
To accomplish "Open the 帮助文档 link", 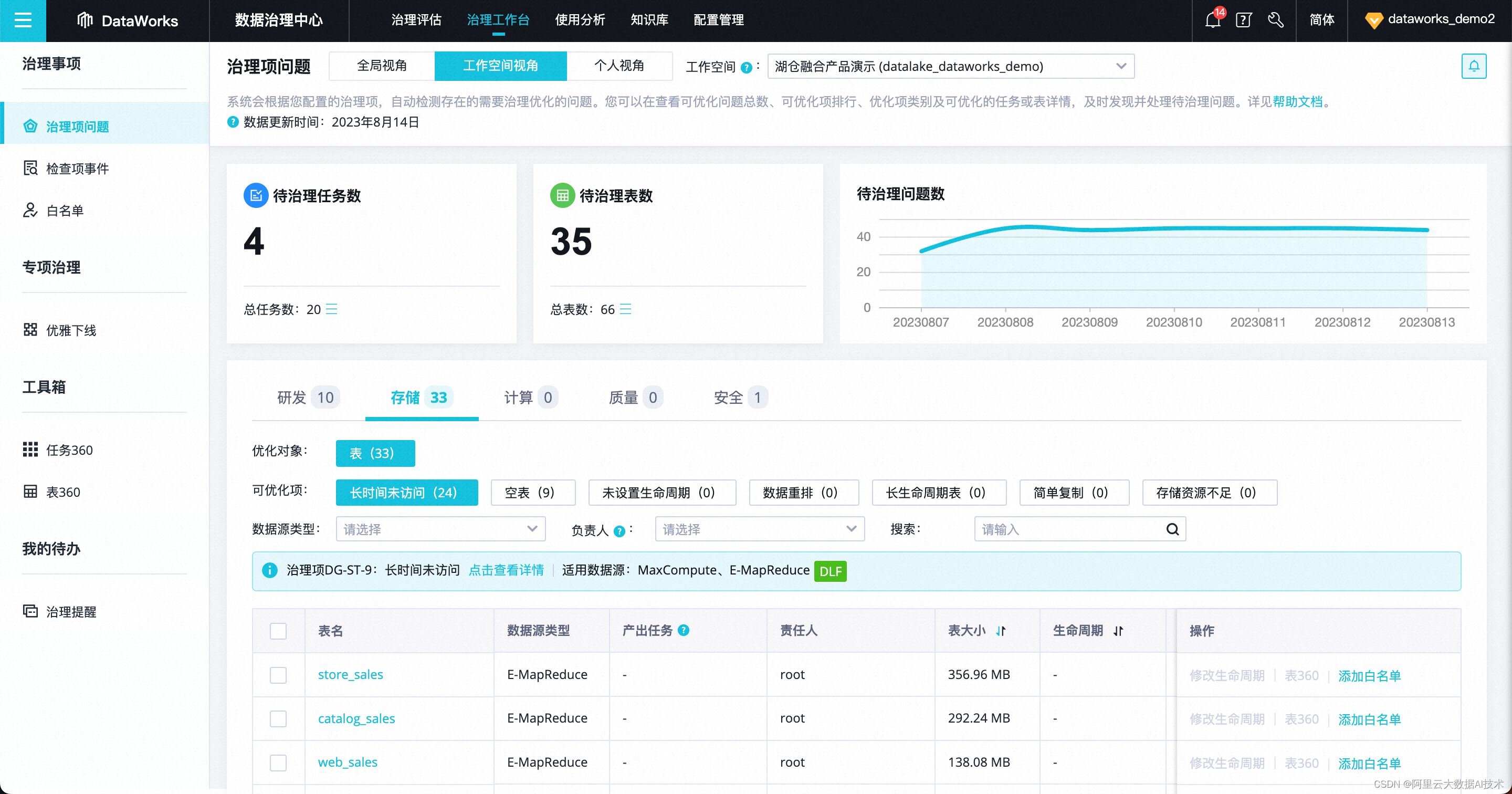I will (x=1298, y=101).
